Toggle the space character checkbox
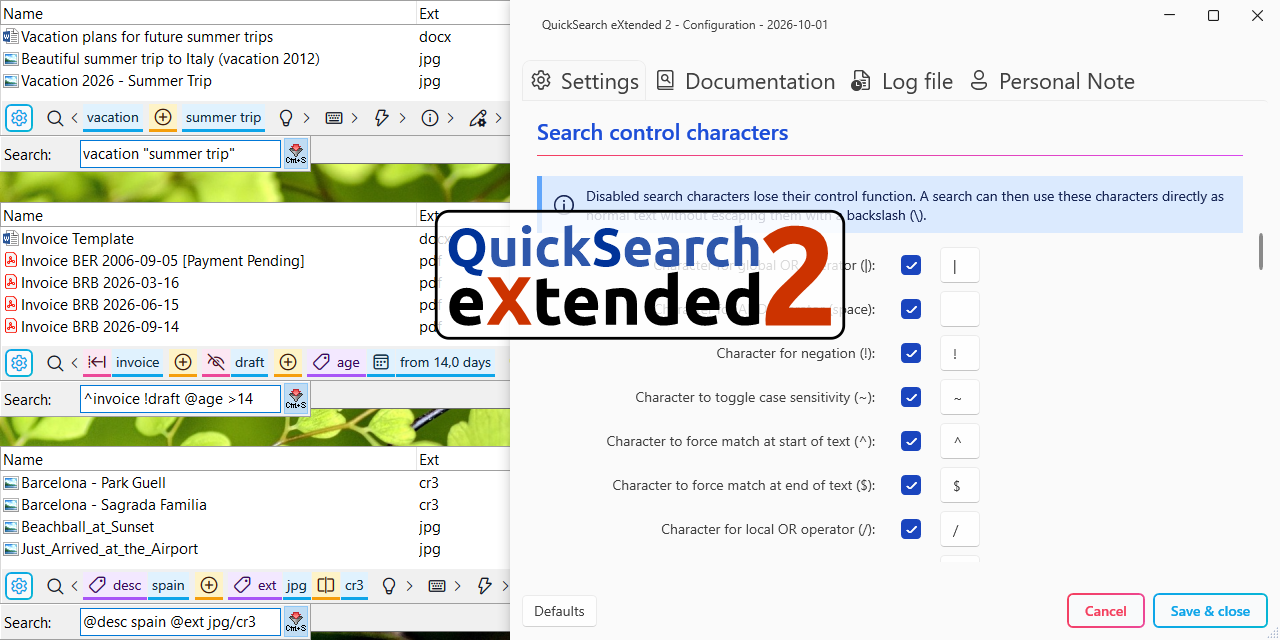This screenshot has width=1280, height=640. [911, 310]
